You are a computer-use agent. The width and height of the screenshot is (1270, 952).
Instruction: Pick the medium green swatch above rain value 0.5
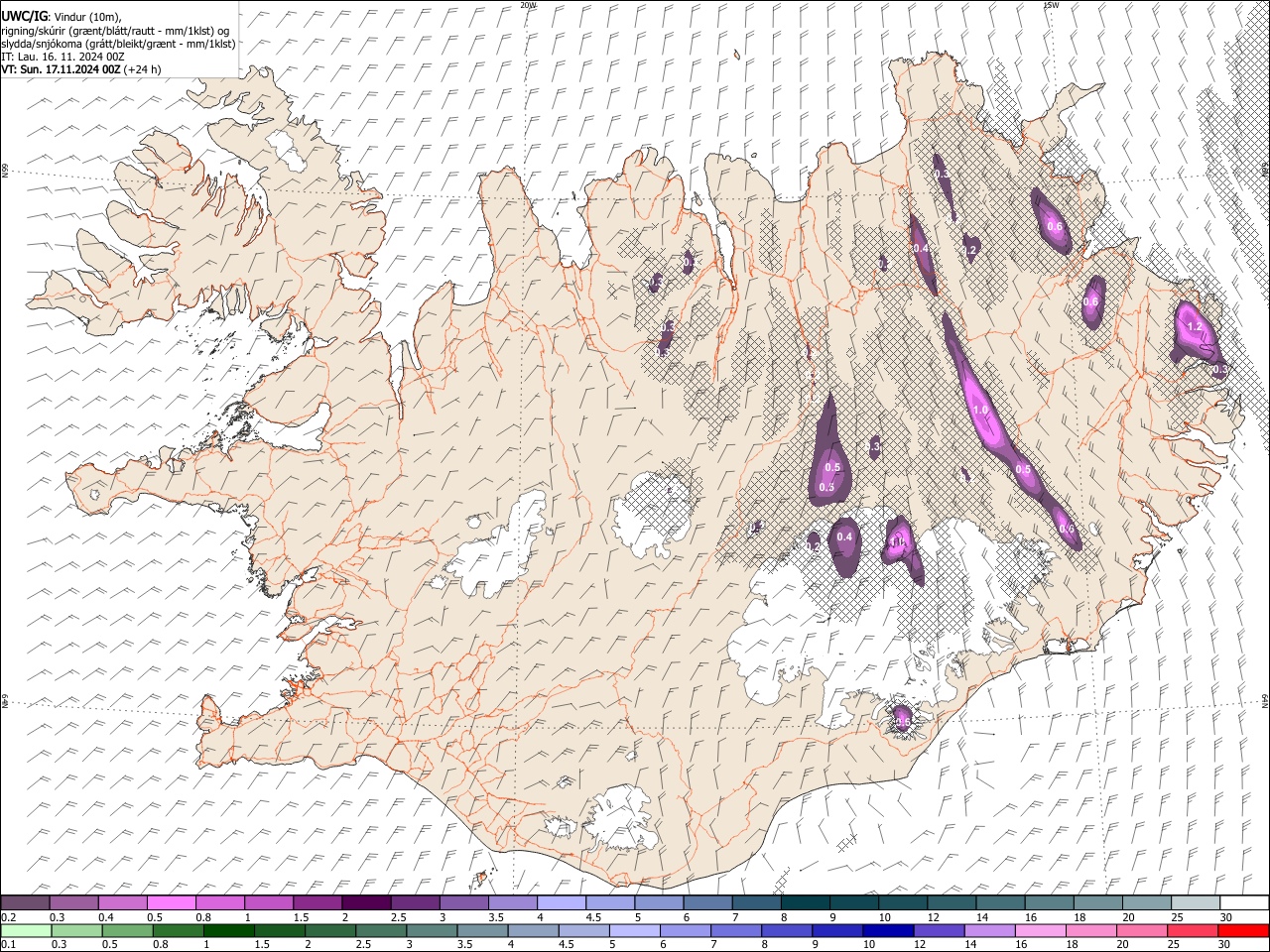coord(127,931)
